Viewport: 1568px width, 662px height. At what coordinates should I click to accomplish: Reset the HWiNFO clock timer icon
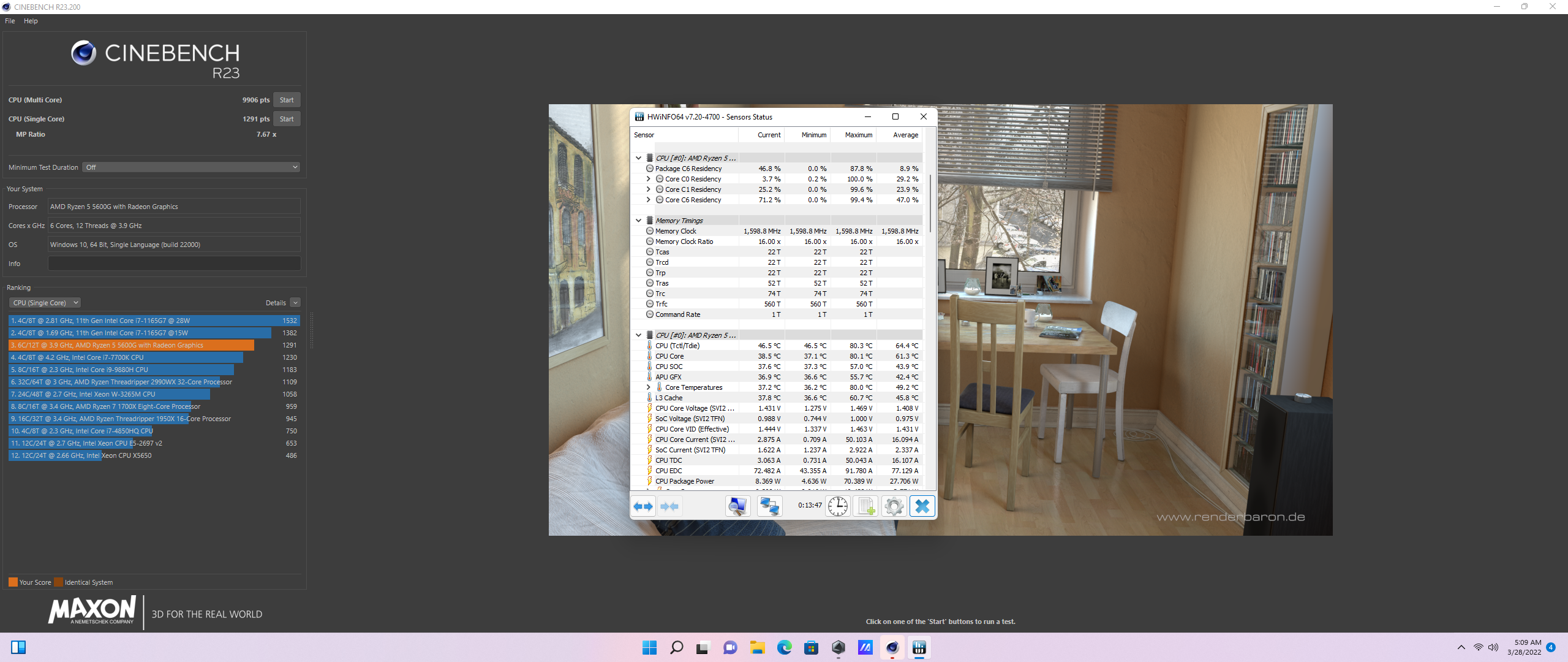tap(838, 506)
